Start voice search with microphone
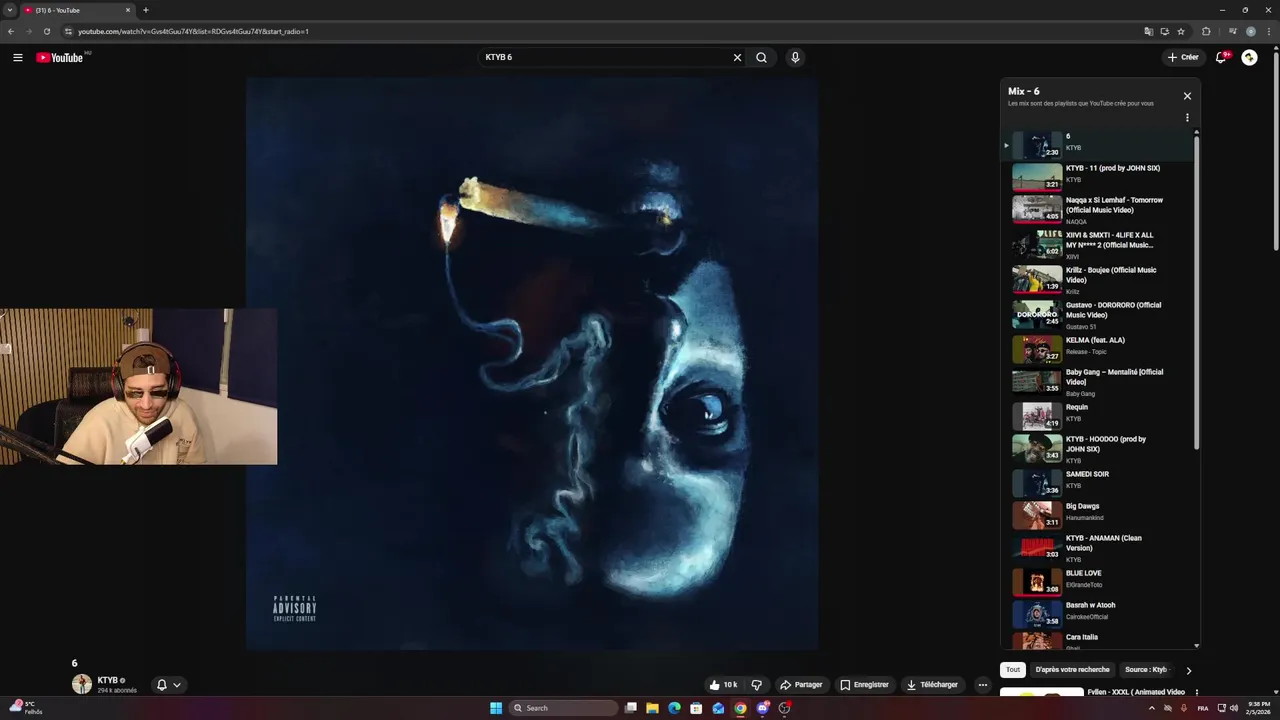Viewport: 1280px width, 720px height. [x=795, y=57]
